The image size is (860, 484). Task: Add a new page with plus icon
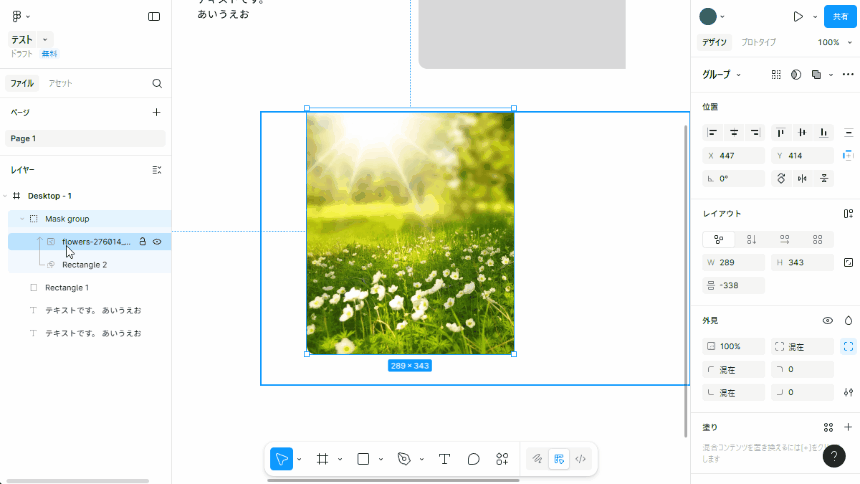point(156,113)
